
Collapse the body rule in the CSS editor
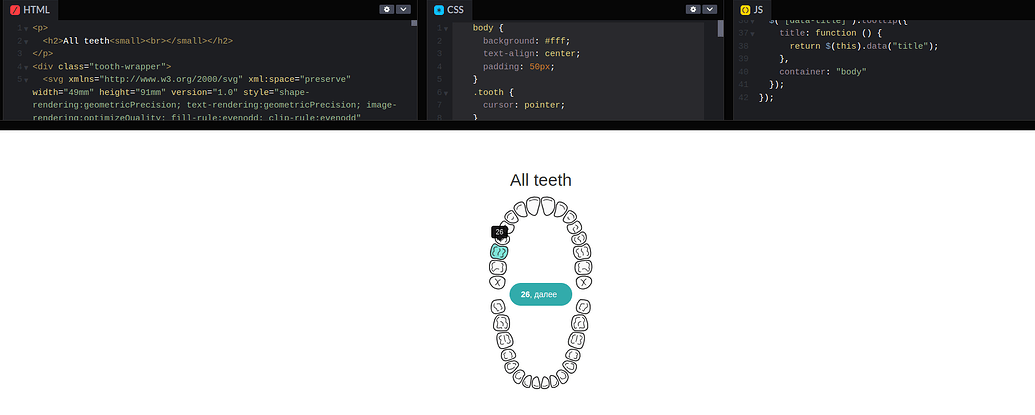coord(444,28)
